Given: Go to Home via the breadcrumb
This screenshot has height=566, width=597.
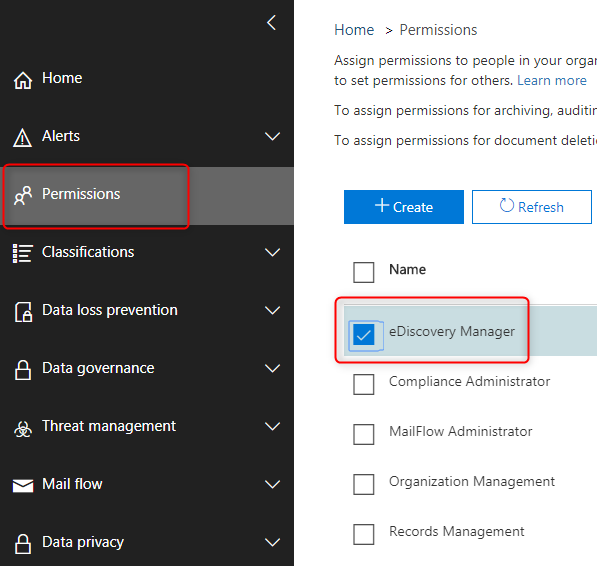Looking at the screenshot, I should pyautogui.click(x=354, y=30).
